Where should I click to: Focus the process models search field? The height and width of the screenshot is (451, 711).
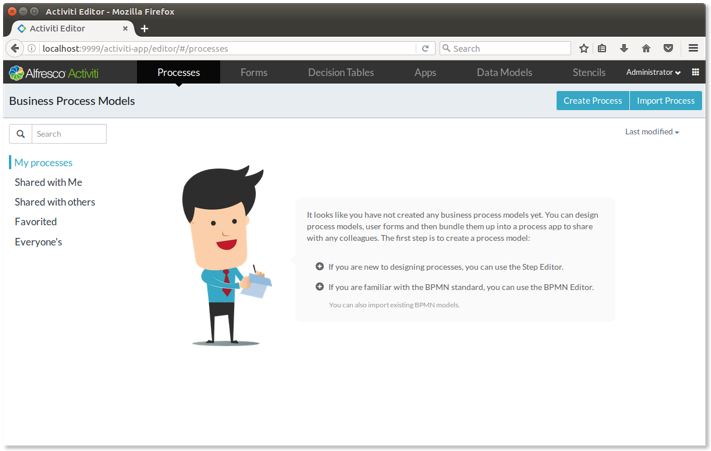[68, 134]
